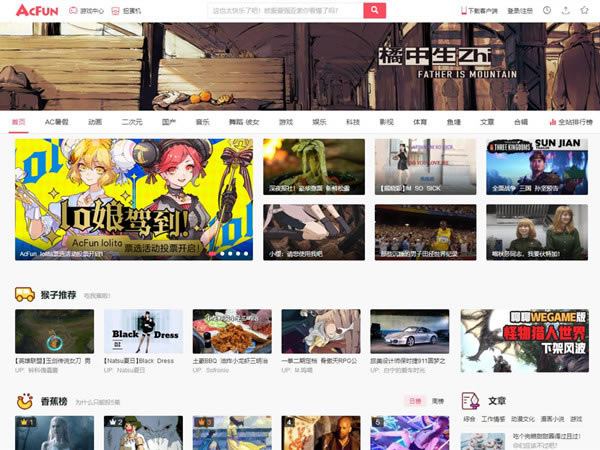Select the first active carousel dot
Viewport: 600px width, 450px height.
[x=212, y=254]
